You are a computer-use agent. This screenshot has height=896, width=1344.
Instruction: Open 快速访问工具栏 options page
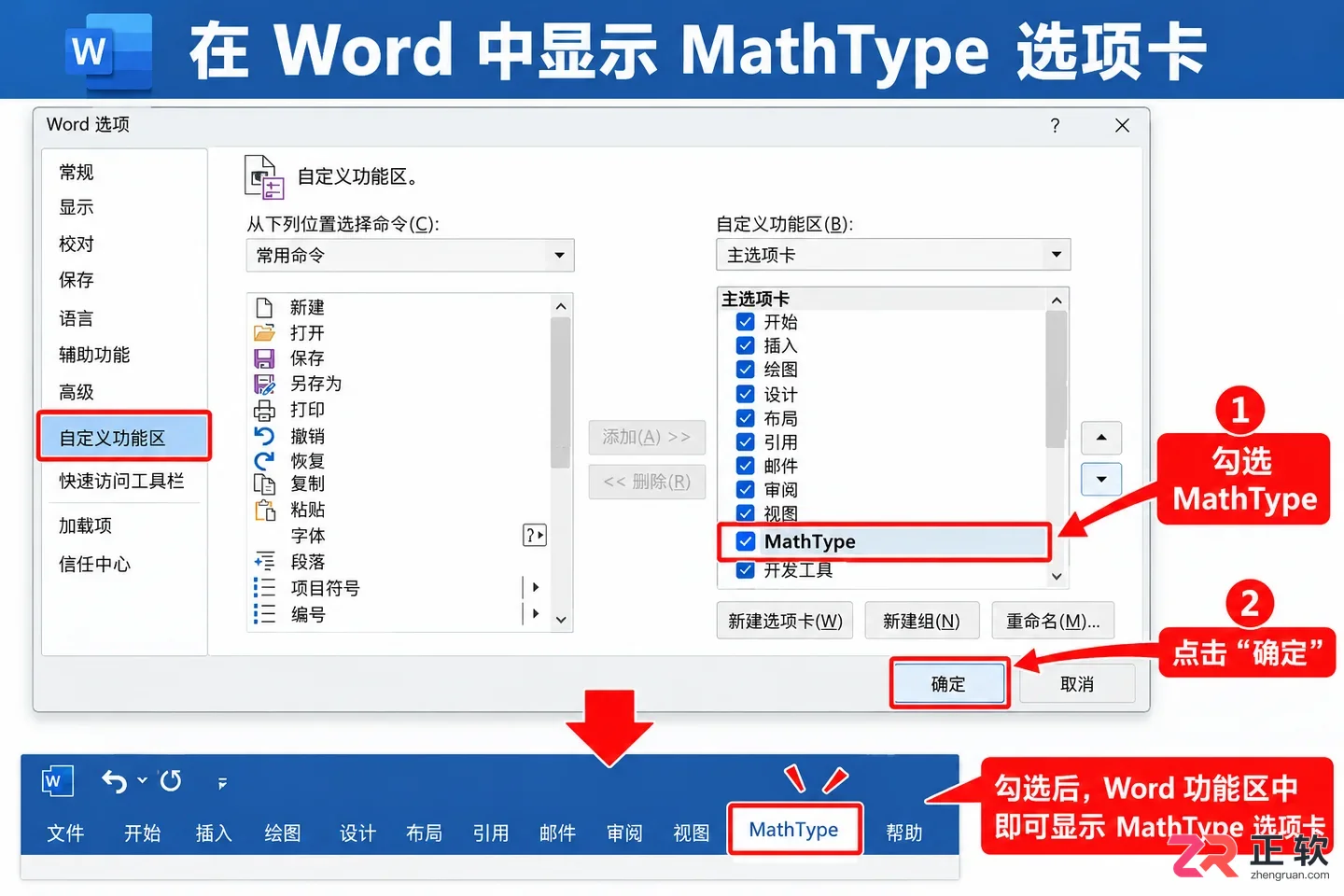point(121,482)
